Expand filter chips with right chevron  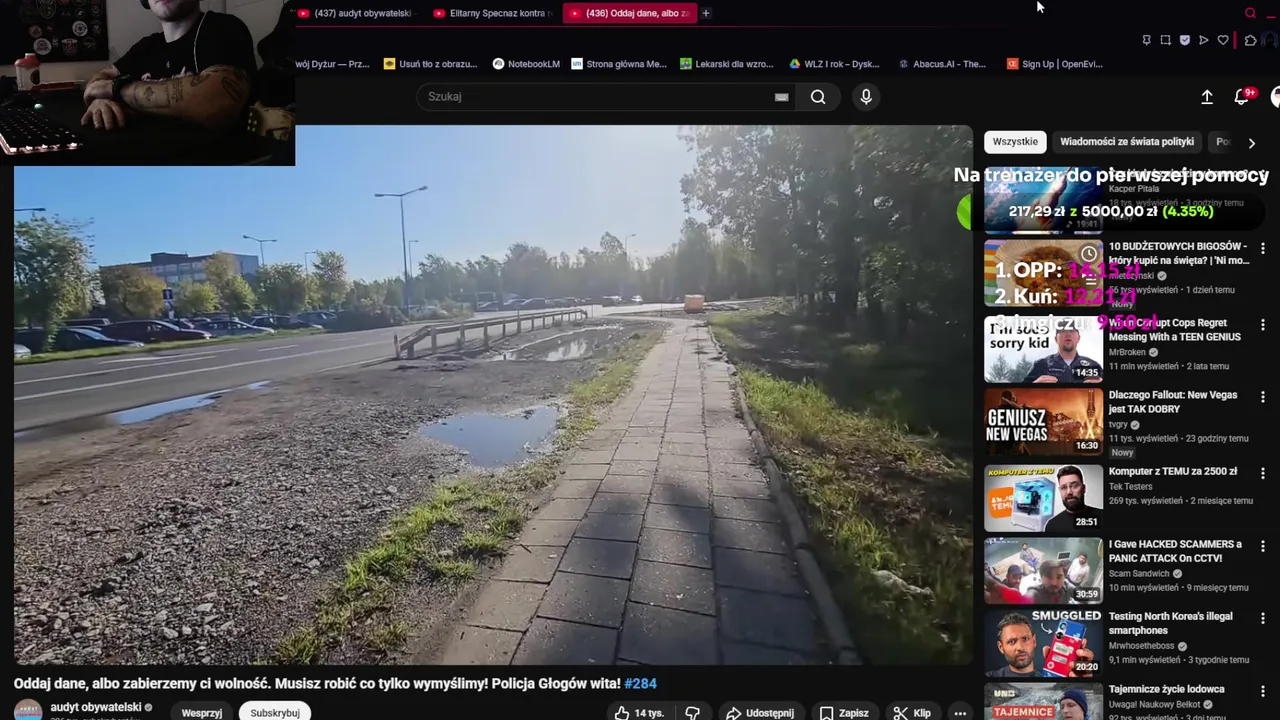coord(1251,143)
